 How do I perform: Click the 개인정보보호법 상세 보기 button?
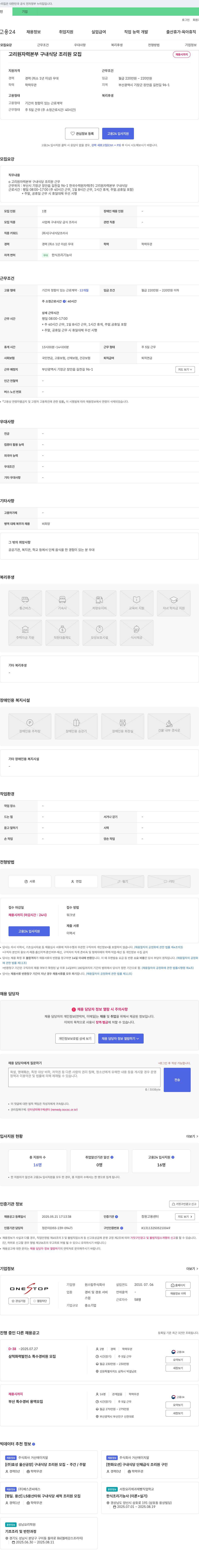[x=75, y=1038]
